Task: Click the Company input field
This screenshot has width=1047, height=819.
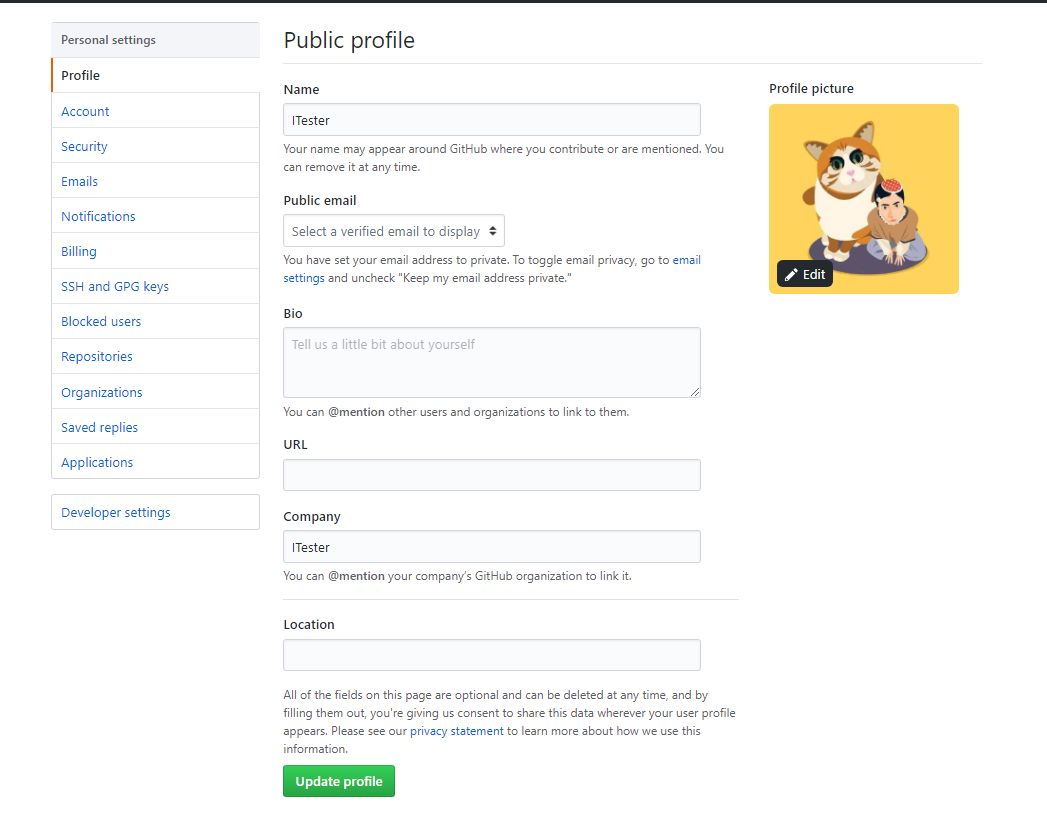Action: click(x=491, y=547)
